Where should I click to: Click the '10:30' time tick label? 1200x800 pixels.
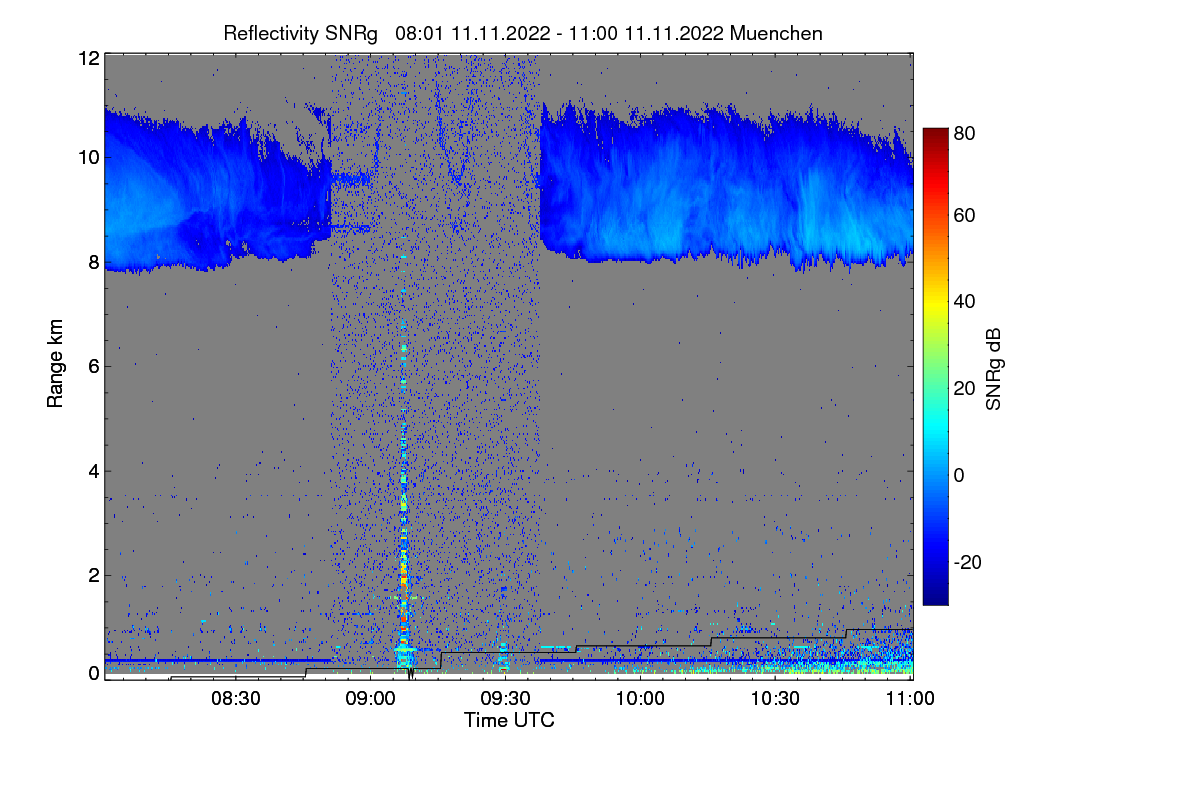pyautogui.click(x=775, y=699)
